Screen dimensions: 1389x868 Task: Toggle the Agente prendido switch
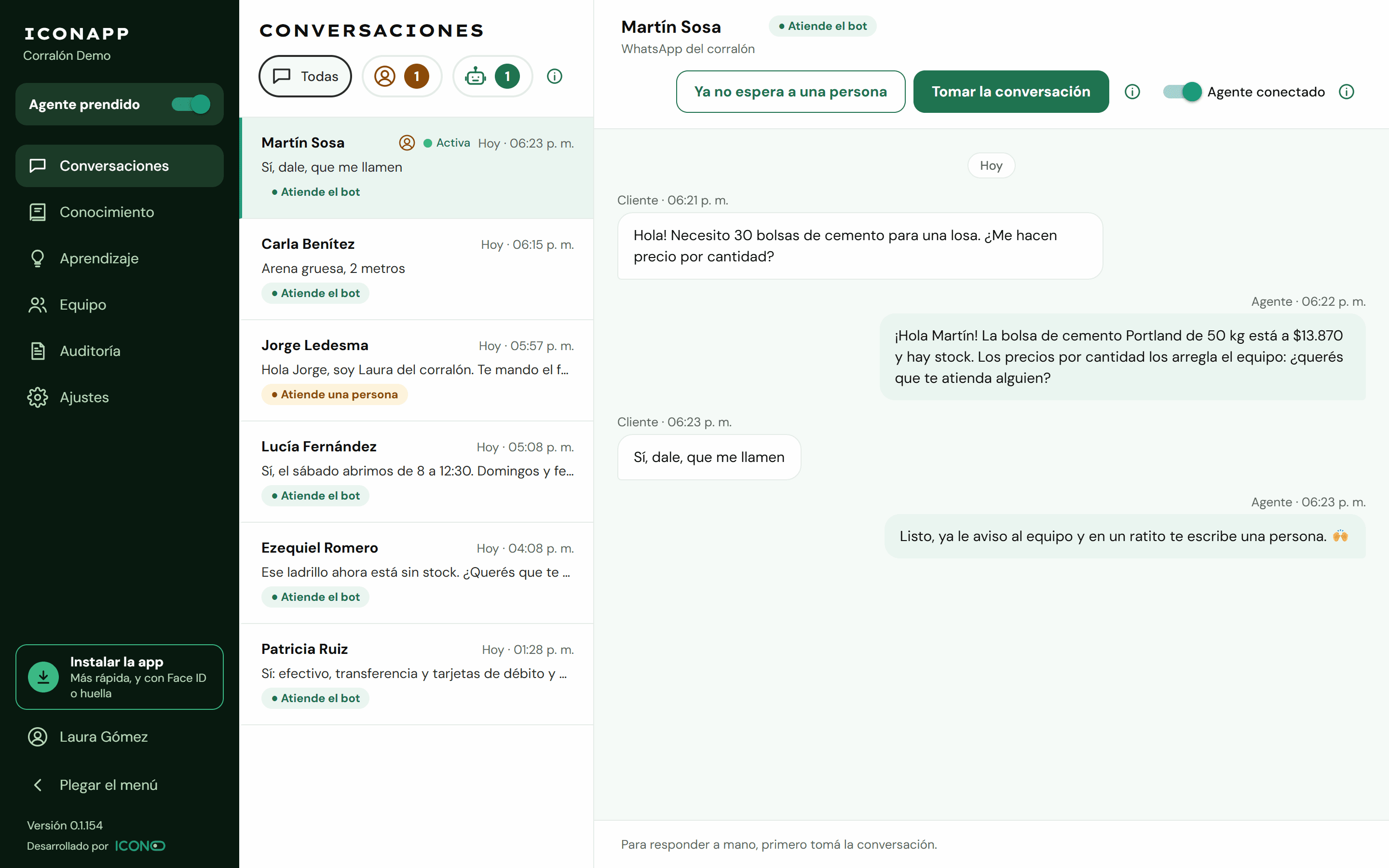[191, 105]
